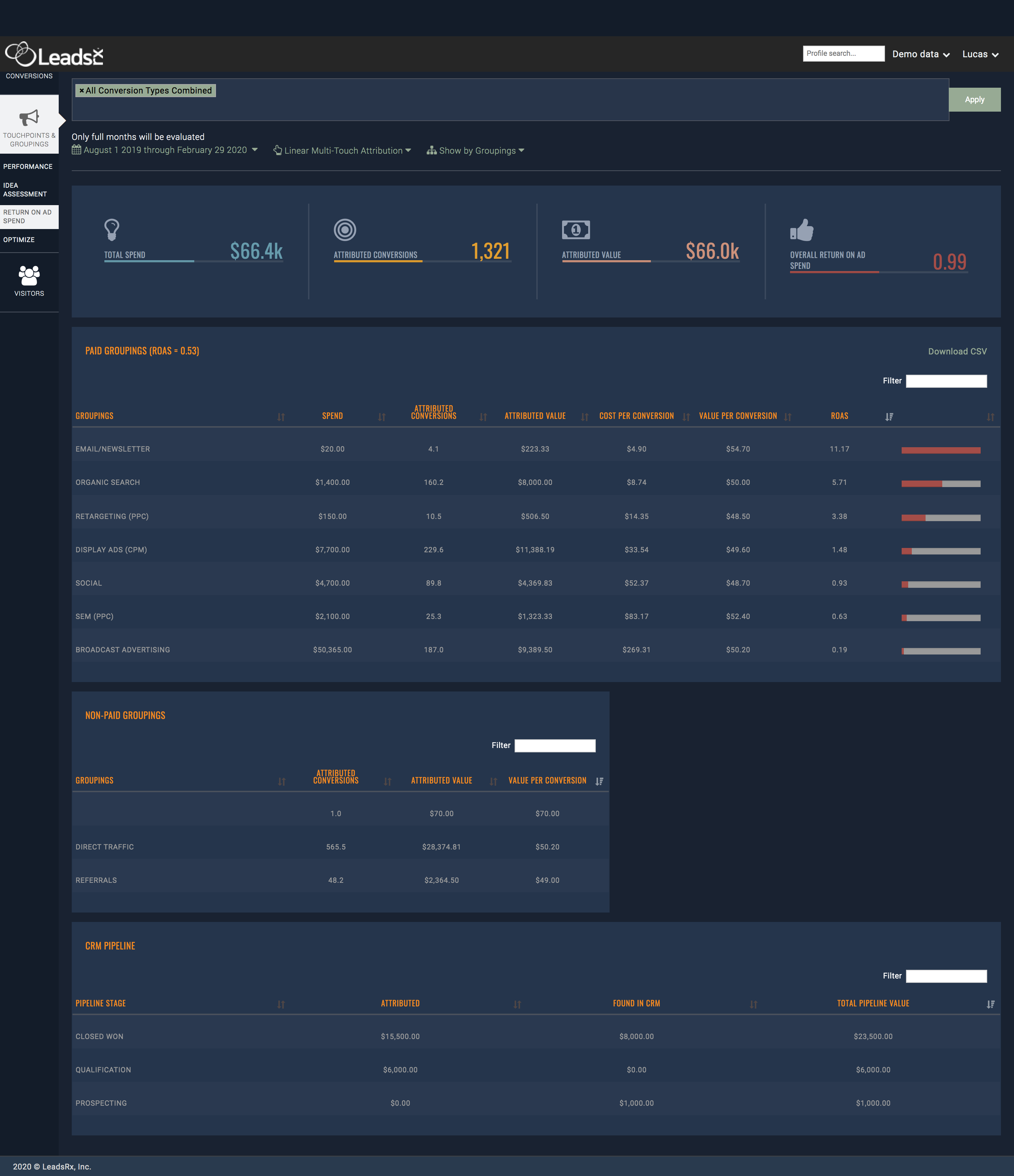
Task: Click the $66.4k total spend value
Action: [x=257, y=251]
